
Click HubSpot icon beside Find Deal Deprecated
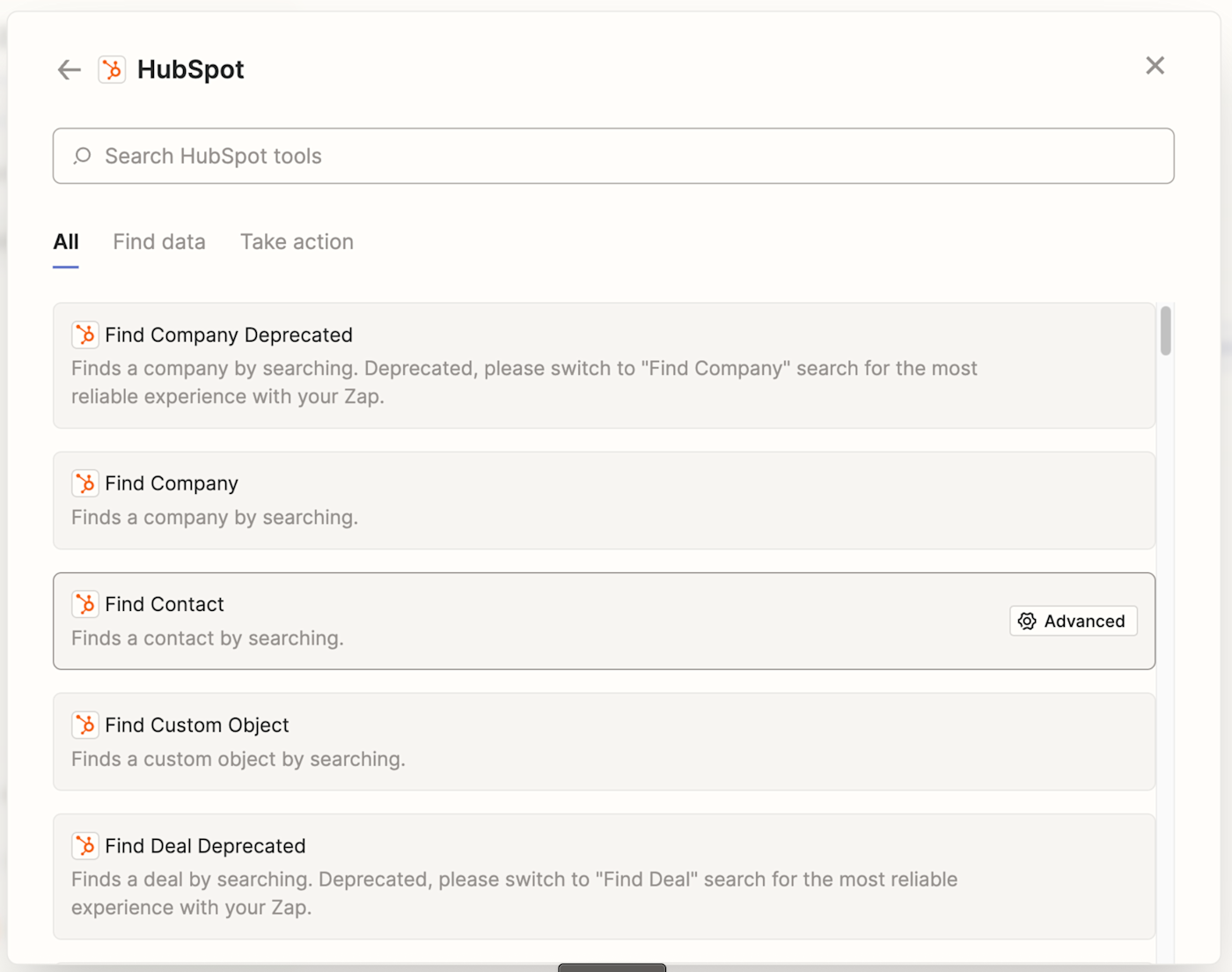[85, 845]
